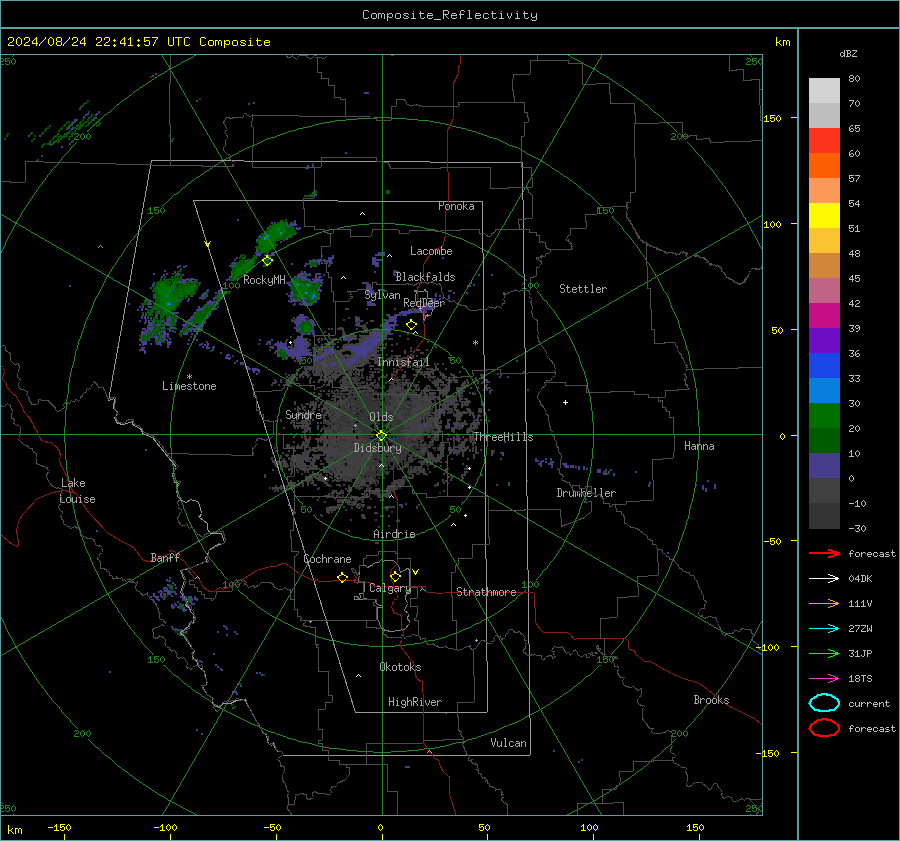Click the yellow marker near RockyMH
This screenshot has width=900, height=841.
[267, 261]
